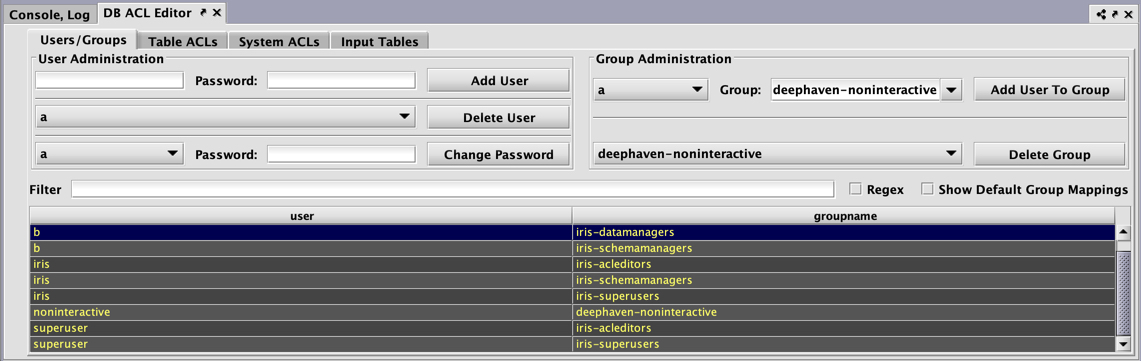This screenshot has width=1141, height=361.
Task: Click the table scrollbar down arrow
Action: point(1124,344)
